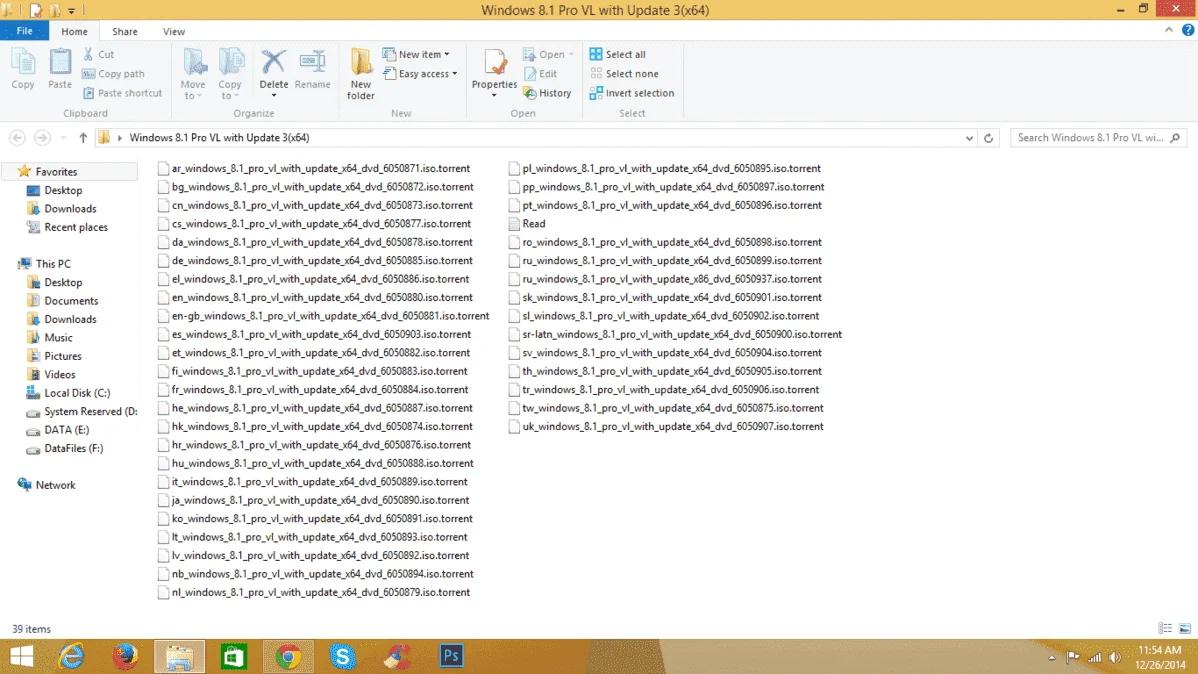
Task: Open Quick Access Toolbar customize dropdown
Action: [x=71, y=11]
